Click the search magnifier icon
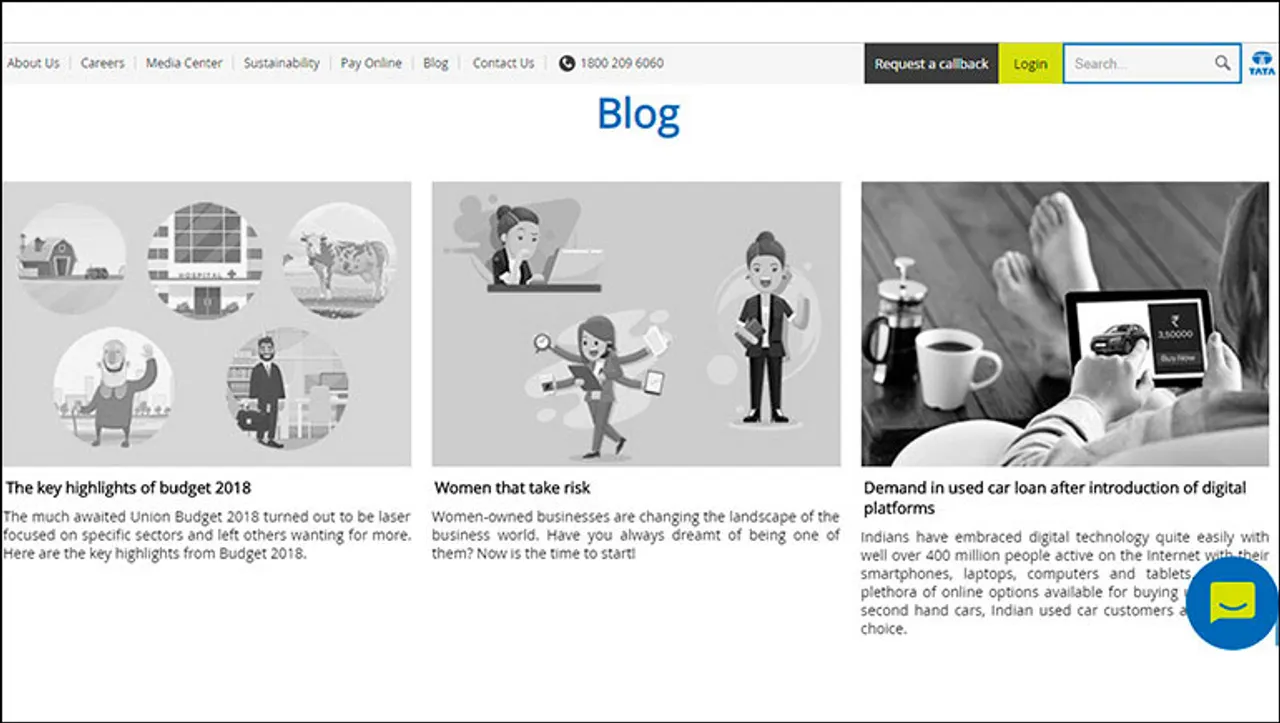 pos(1222,63)
